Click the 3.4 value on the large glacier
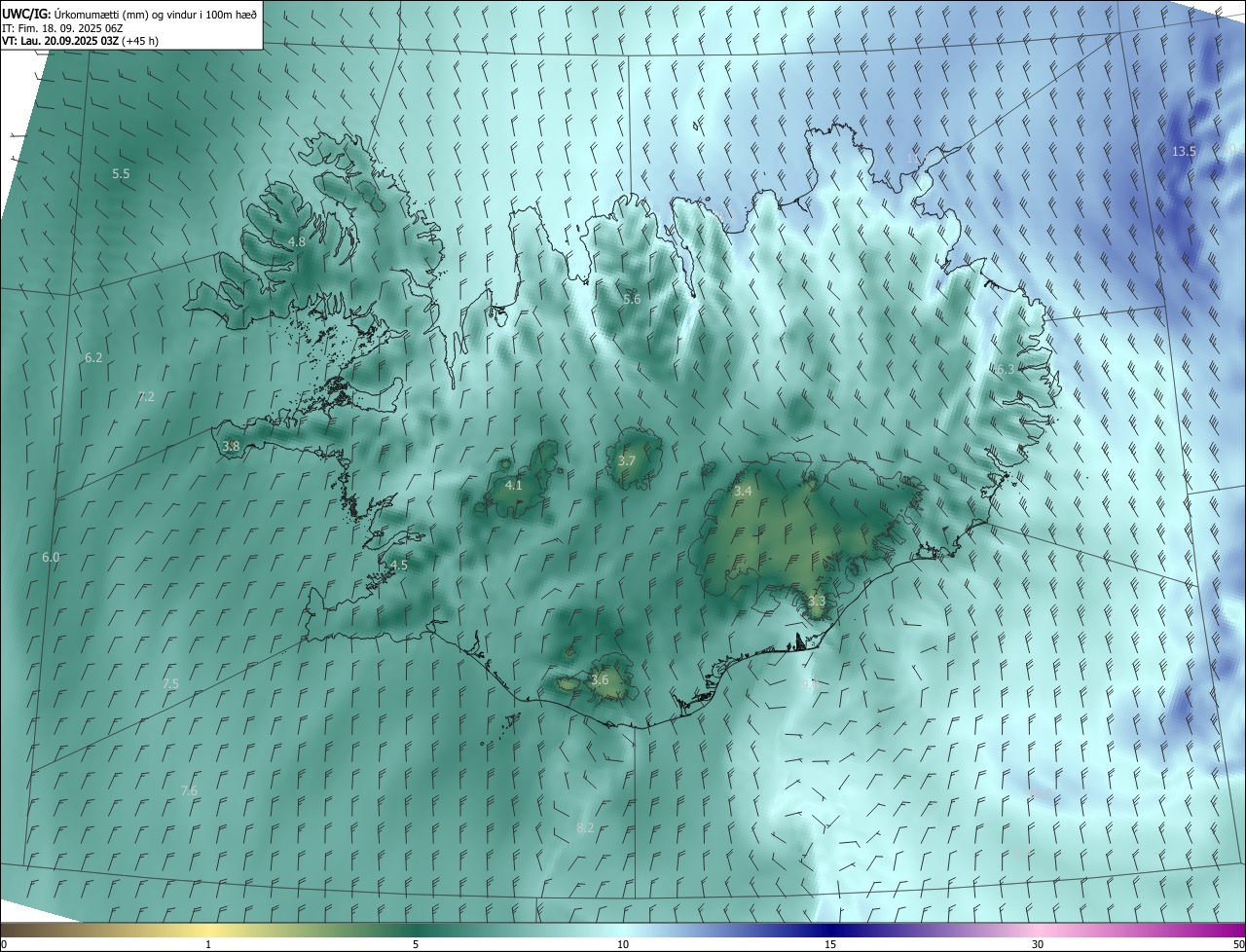 (743, 492)
